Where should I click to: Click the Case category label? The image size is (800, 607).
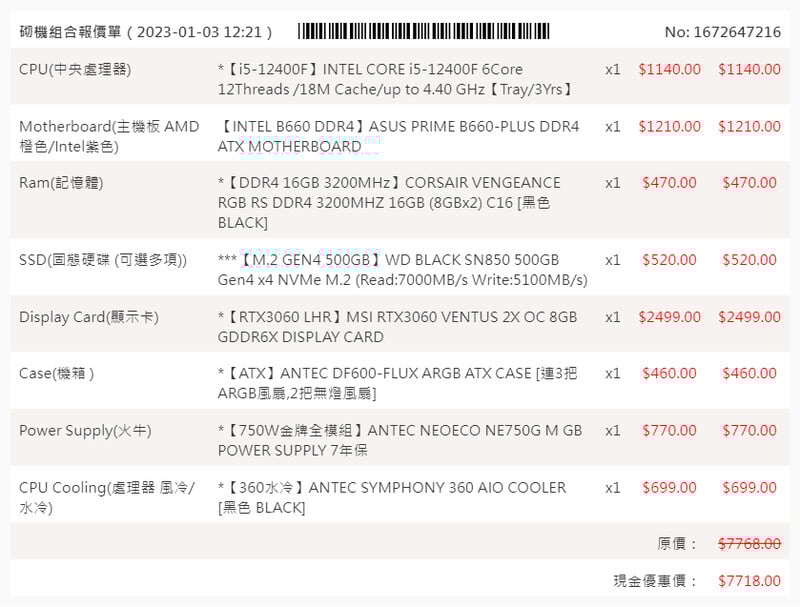coord(57,373)
